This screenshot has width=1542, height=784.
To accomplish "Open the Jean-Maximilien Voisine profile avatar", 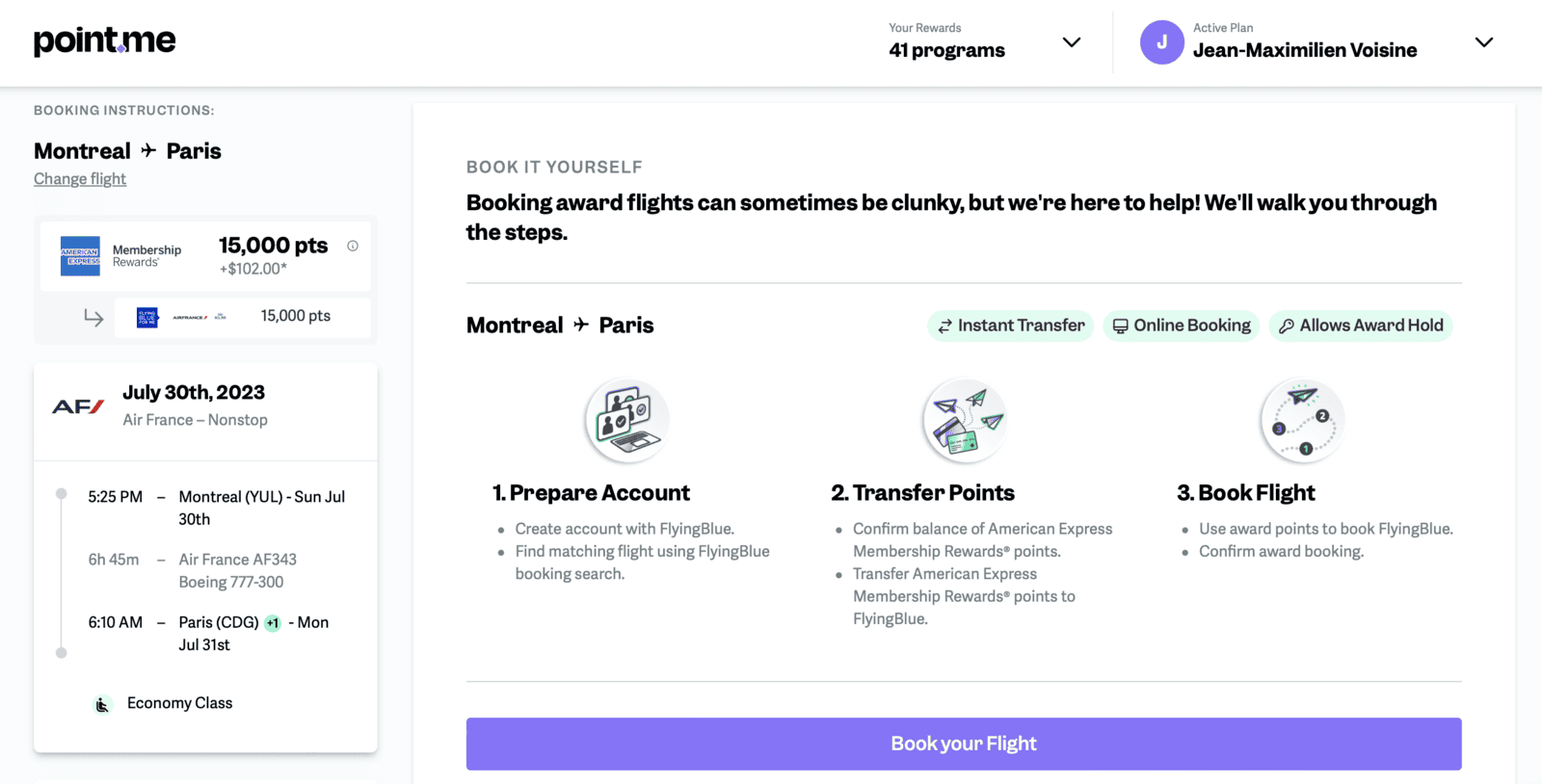I will tap(1162, 42).
